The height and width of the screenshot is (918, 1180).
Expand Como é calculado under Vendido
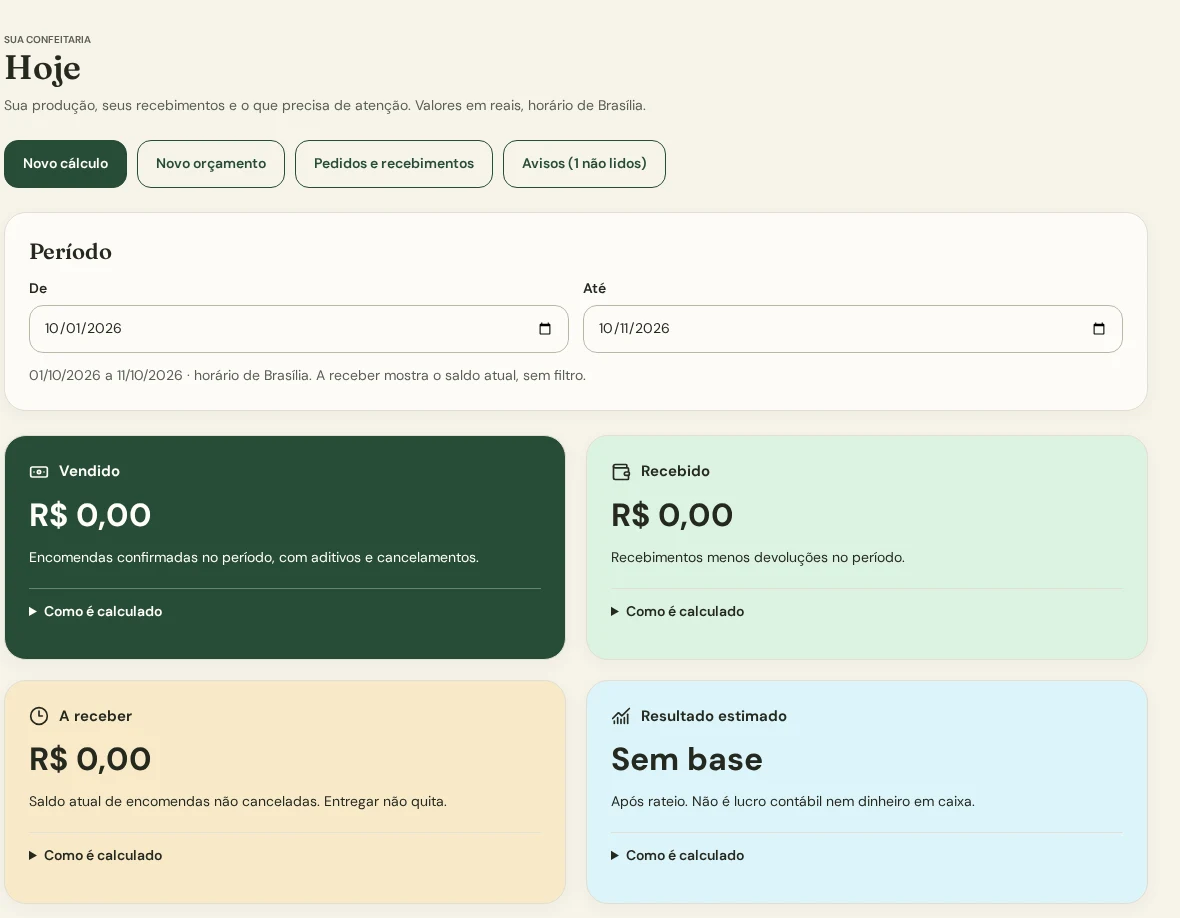coord(96,612)
